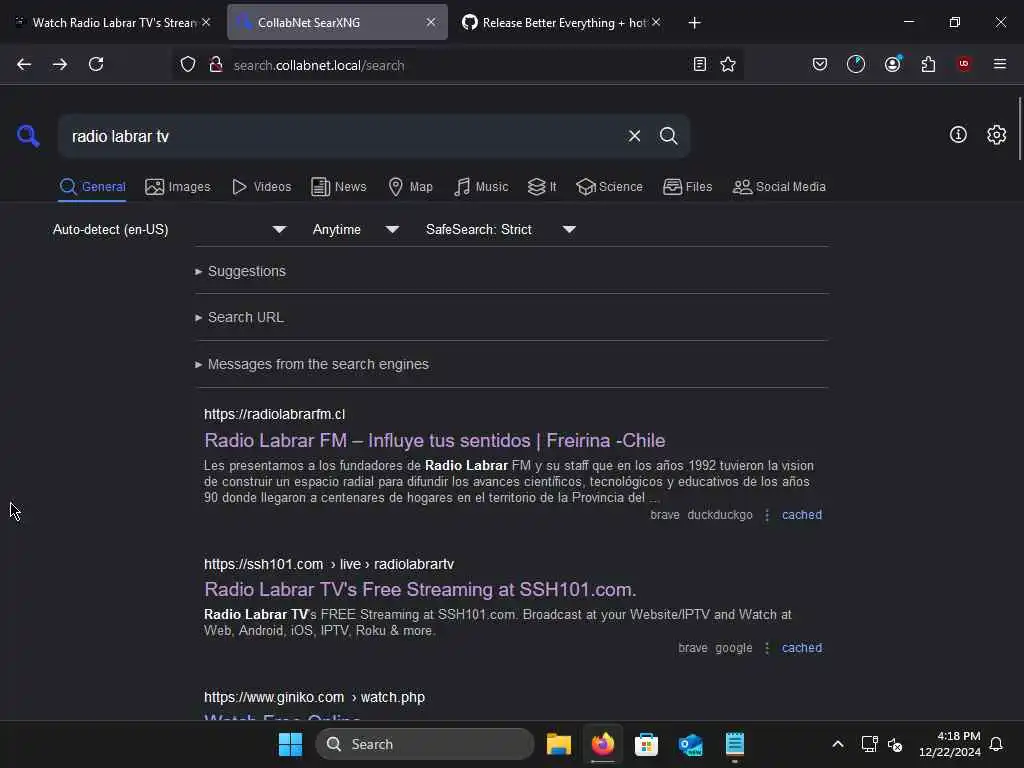This screenshot has width=1024, height=768.
Task: Reload the current page
Action: click(96, 64)
